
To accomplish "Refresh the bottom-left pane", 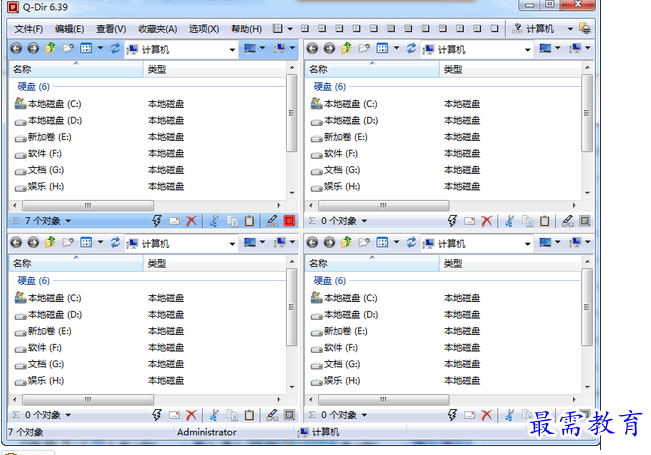I will [x=115, y=242].
